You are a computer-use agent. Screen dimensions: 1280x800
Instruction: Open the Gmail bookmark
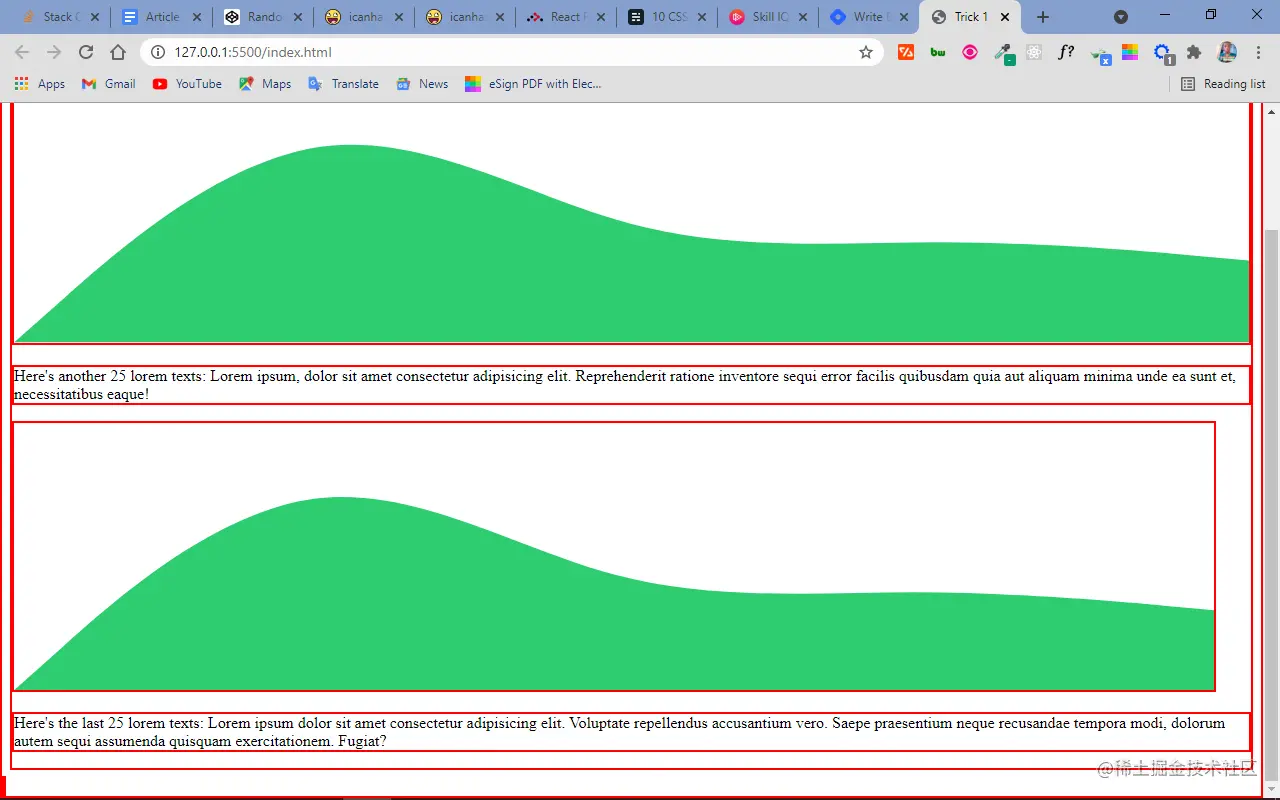tap(108, 84)
